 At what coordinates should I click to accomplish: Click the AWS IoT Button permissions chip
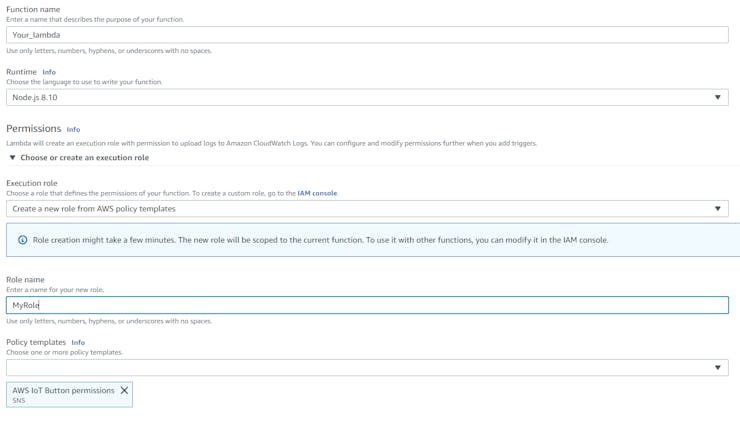pos(63,394)
